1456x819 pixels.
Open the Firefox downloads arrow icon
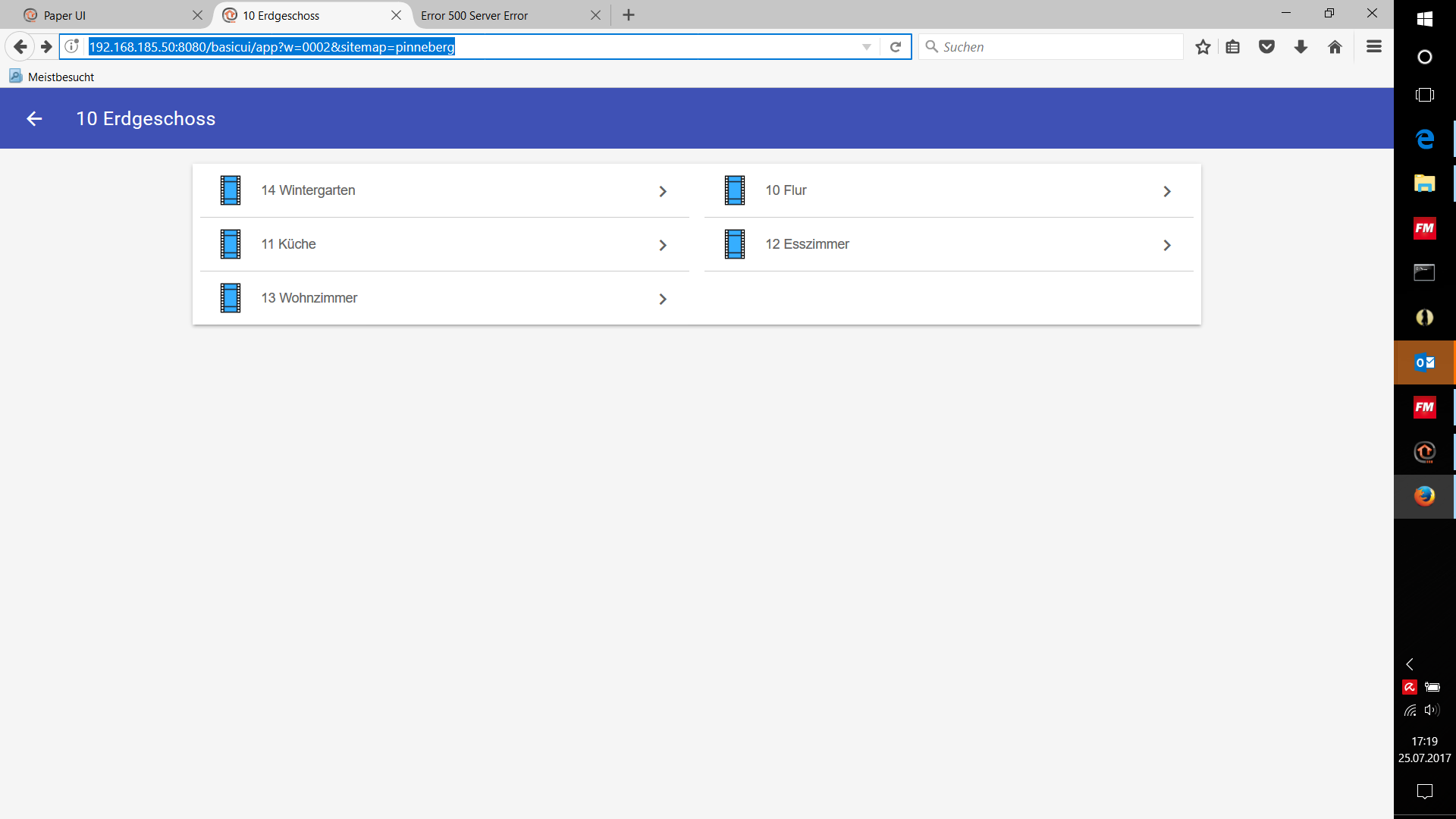(x=1301, y=47)
